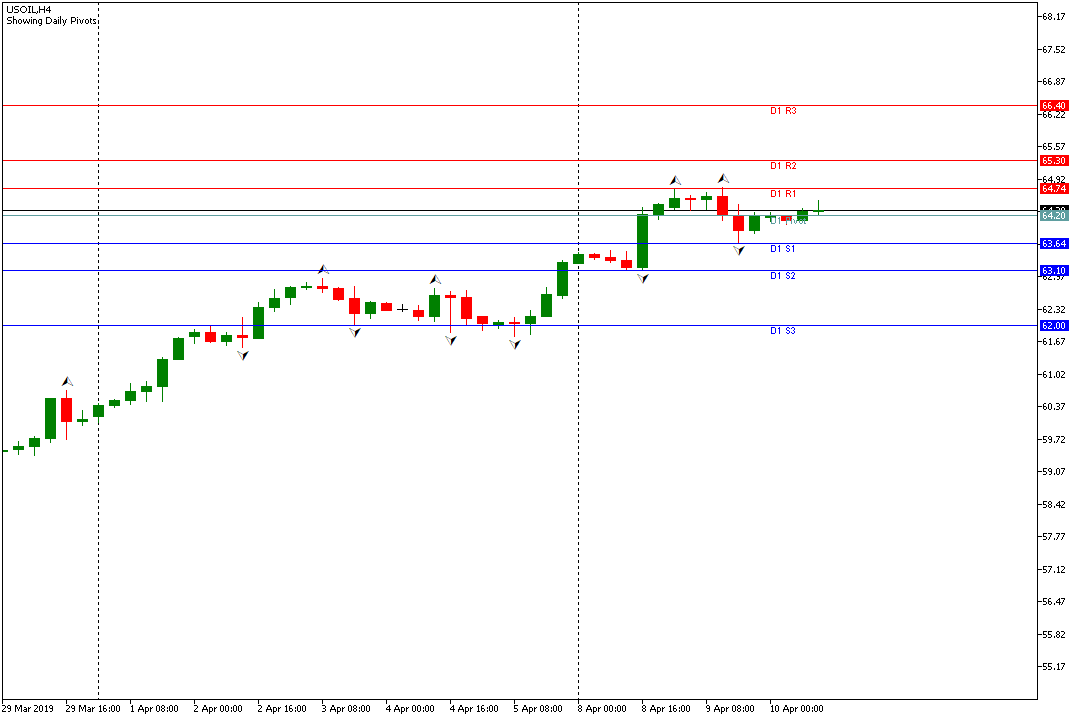Click the red 66.40 price tag

(1053, 105)
